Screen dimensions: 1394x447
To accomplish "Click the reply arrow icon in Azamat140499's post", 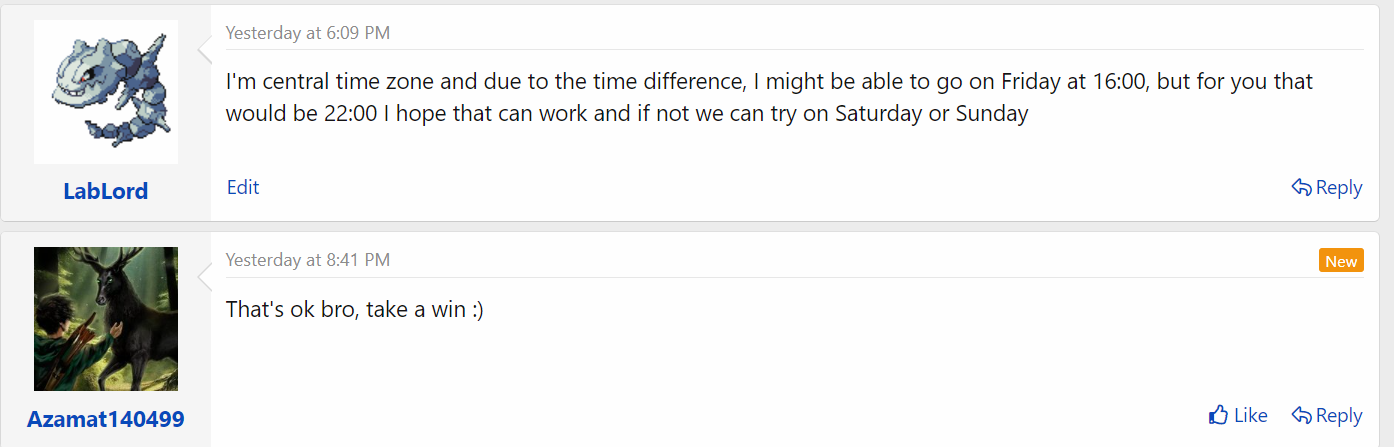I will (1301, 415).
